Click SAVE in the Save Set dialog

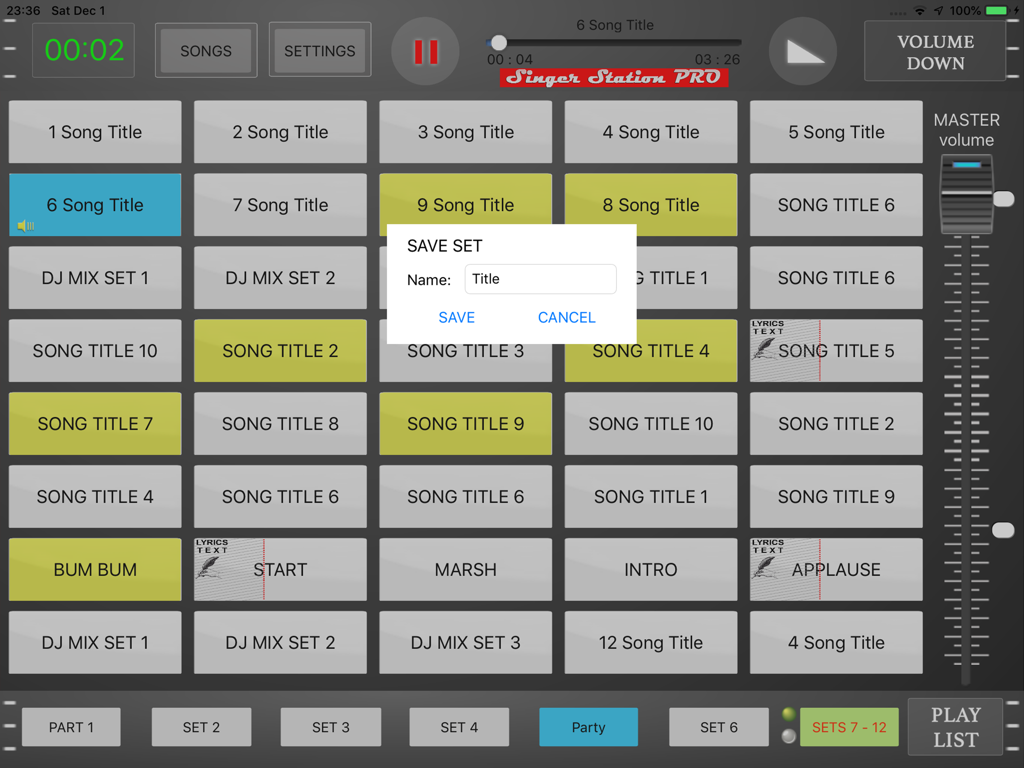pos(457,317)
